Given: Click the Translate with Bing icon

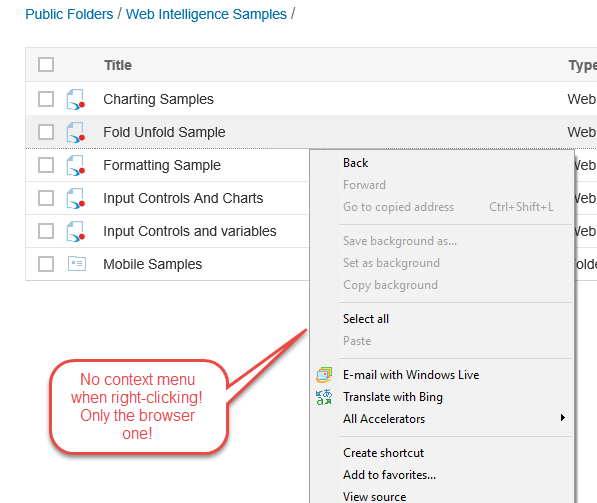Looking at the screenshot, I should coord(324,397).
